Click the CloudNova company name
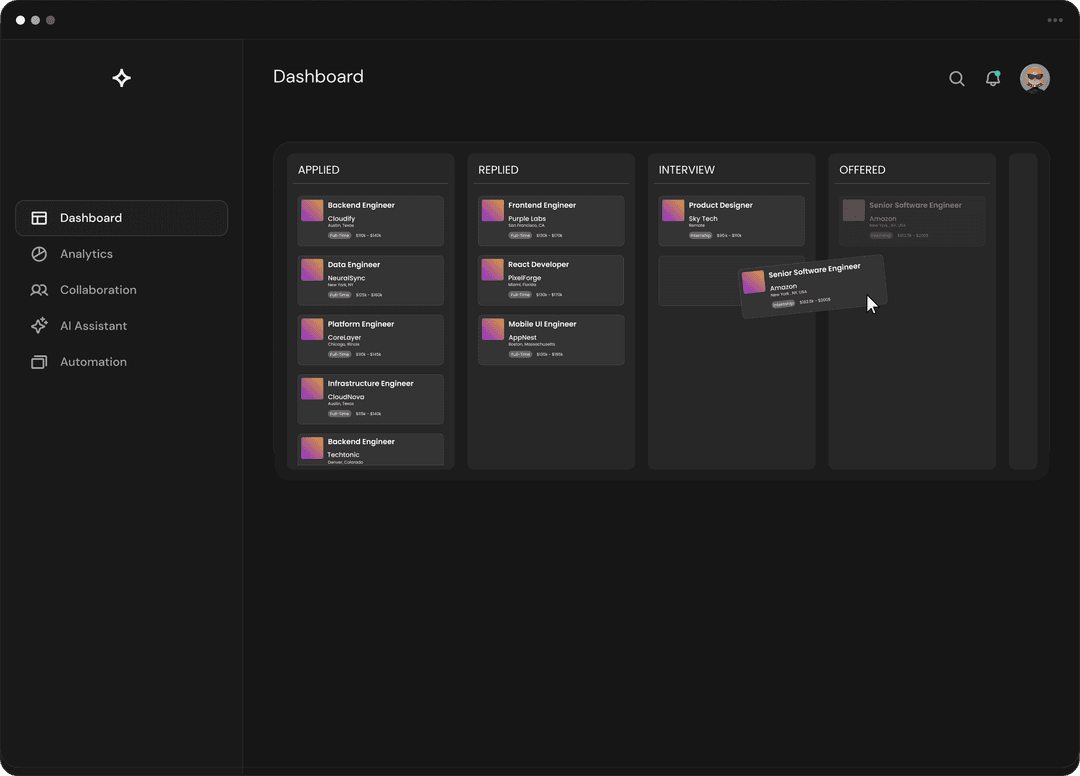Image resolution: width=1080 pixels, height=776 pixels. [x=346, y=397]
